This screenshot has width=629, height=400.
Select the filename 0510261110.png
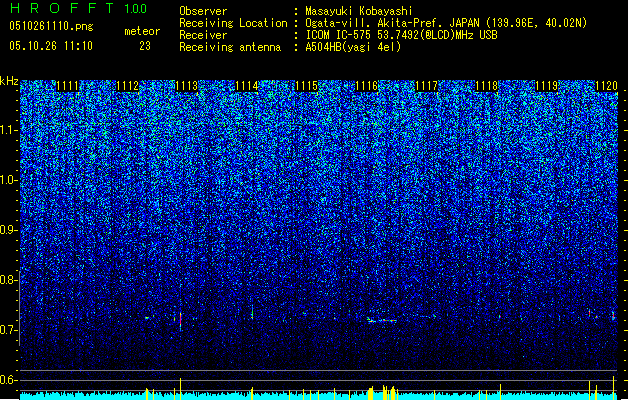(51, 26)
